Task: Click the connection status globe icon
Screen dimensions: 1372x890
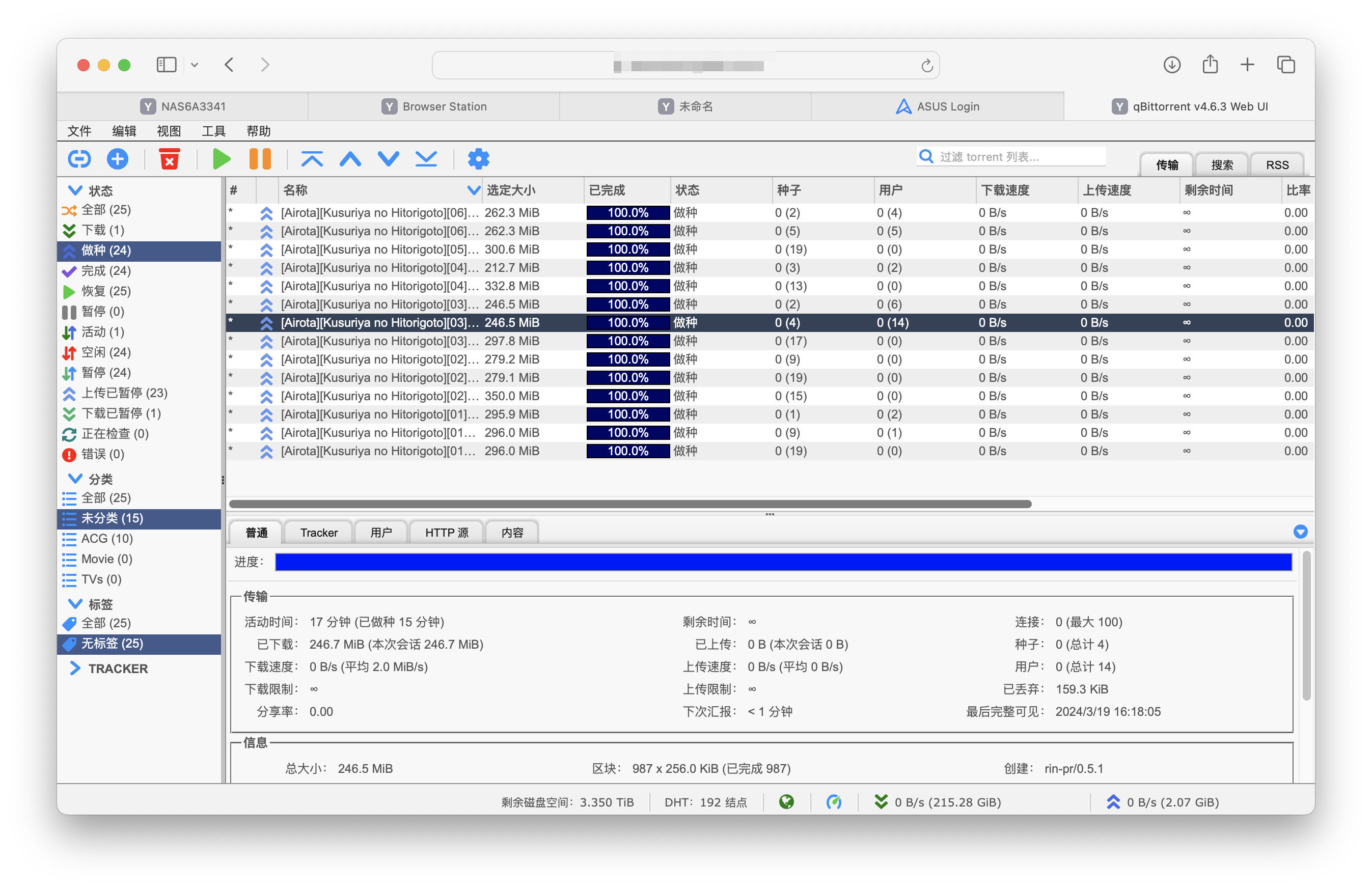Action: pos(786,802)
